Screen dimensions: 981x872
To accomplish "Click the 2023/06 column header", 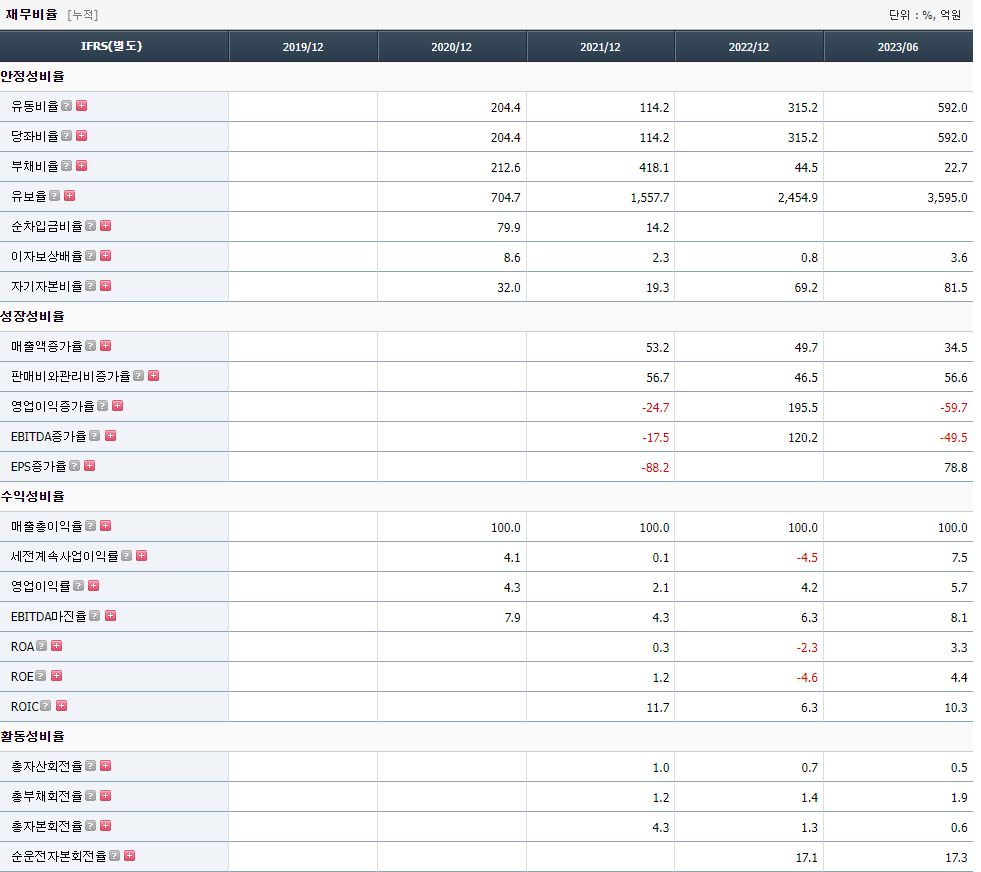I will pyautogui.click(x=898, y=47).
